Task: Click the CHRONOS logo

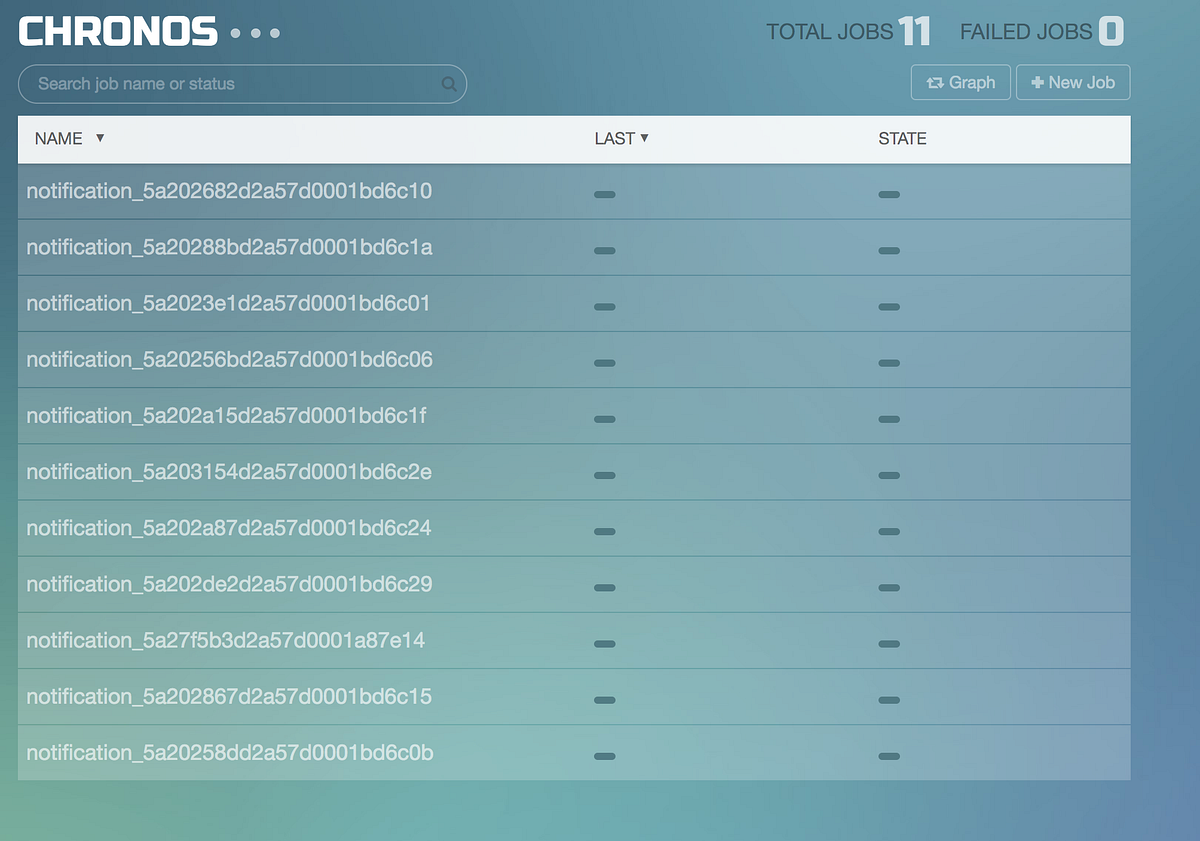Action: 118,32
